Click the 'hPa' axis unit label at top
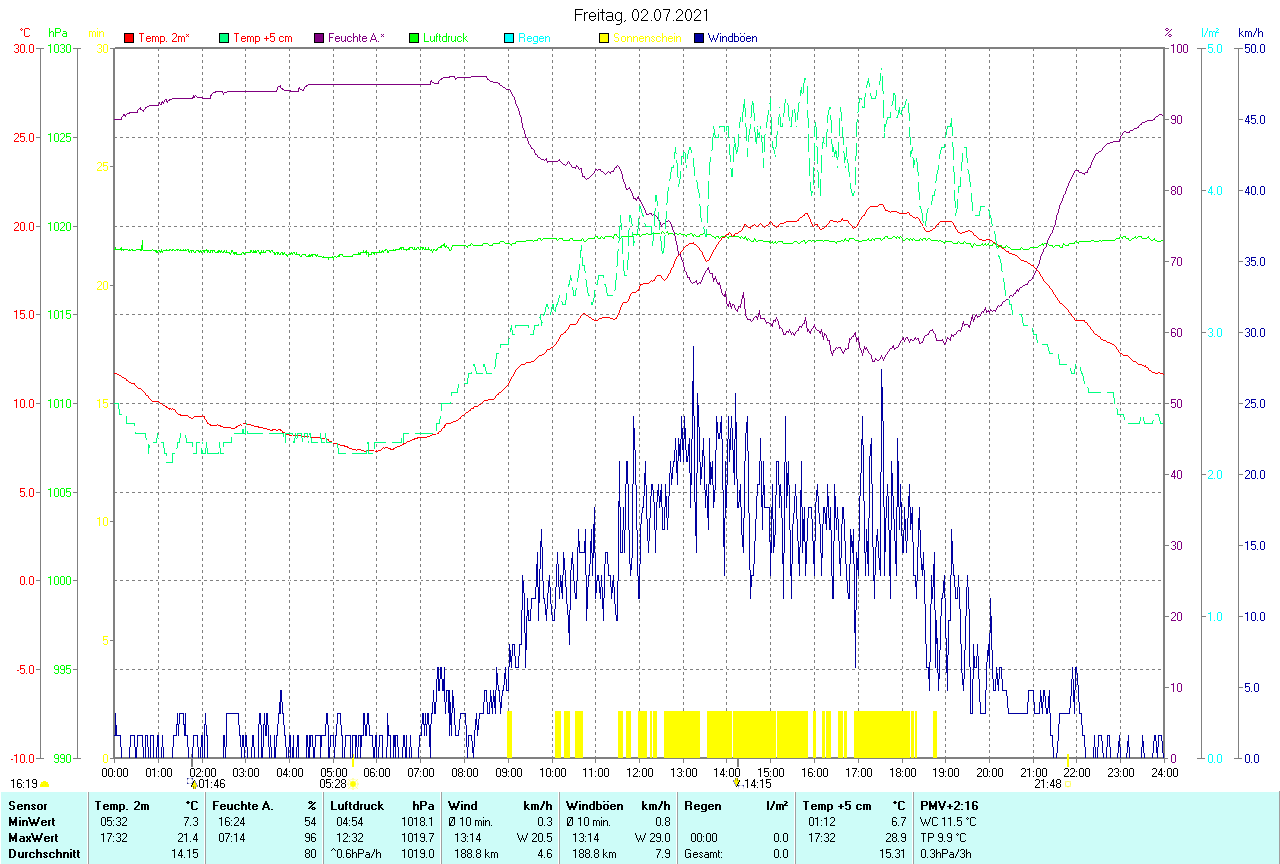Viewport: 1280px width, 864px height. 58,33
